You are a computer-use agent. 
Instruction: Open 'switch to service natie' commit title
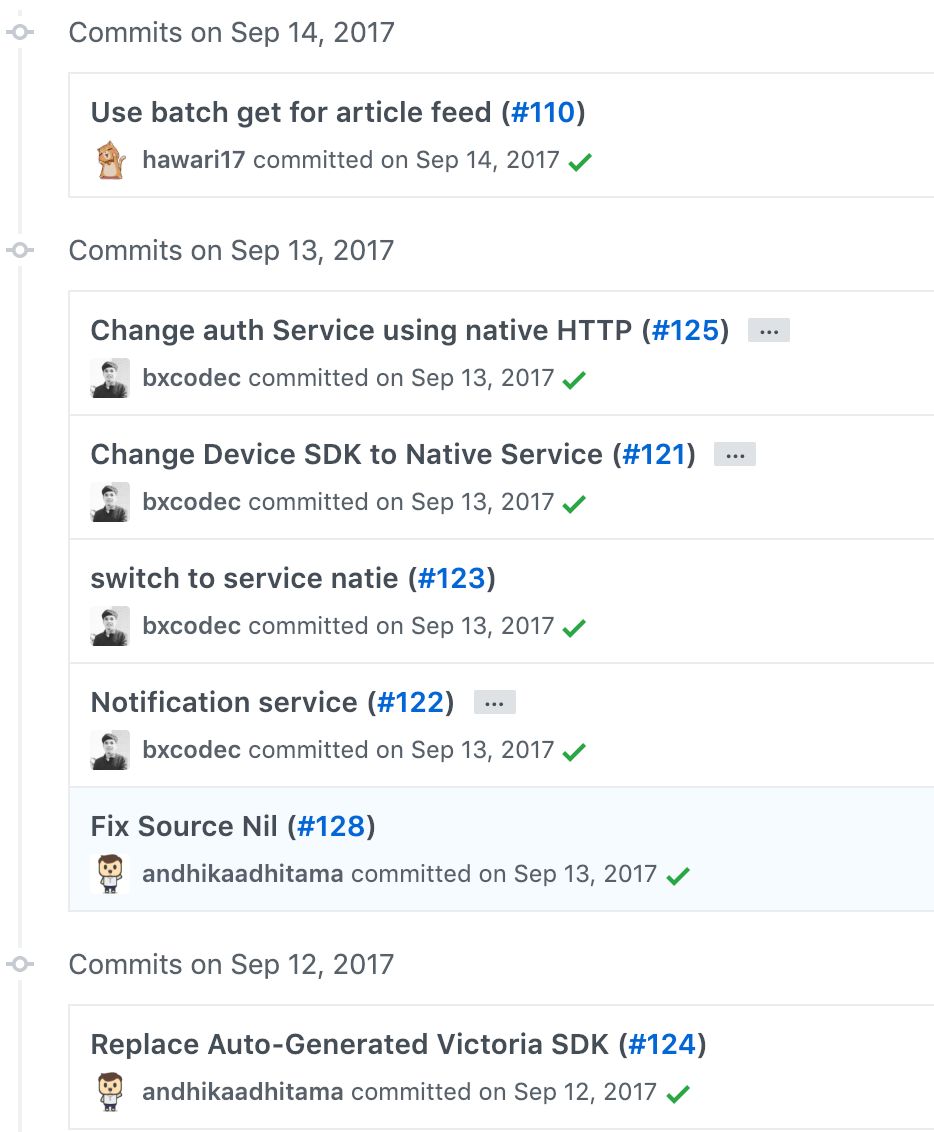tap(244, 578)
